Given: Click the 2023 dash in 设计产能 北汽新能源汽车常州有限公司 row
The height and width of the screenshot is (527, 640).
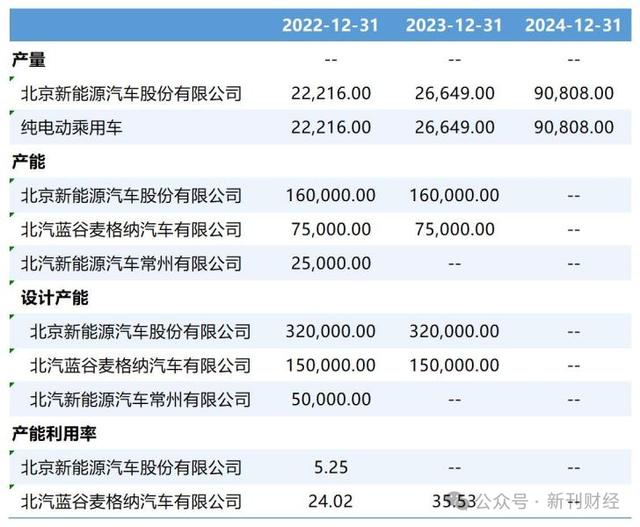Looking at the screenshot, I should [x=455, y=400].
